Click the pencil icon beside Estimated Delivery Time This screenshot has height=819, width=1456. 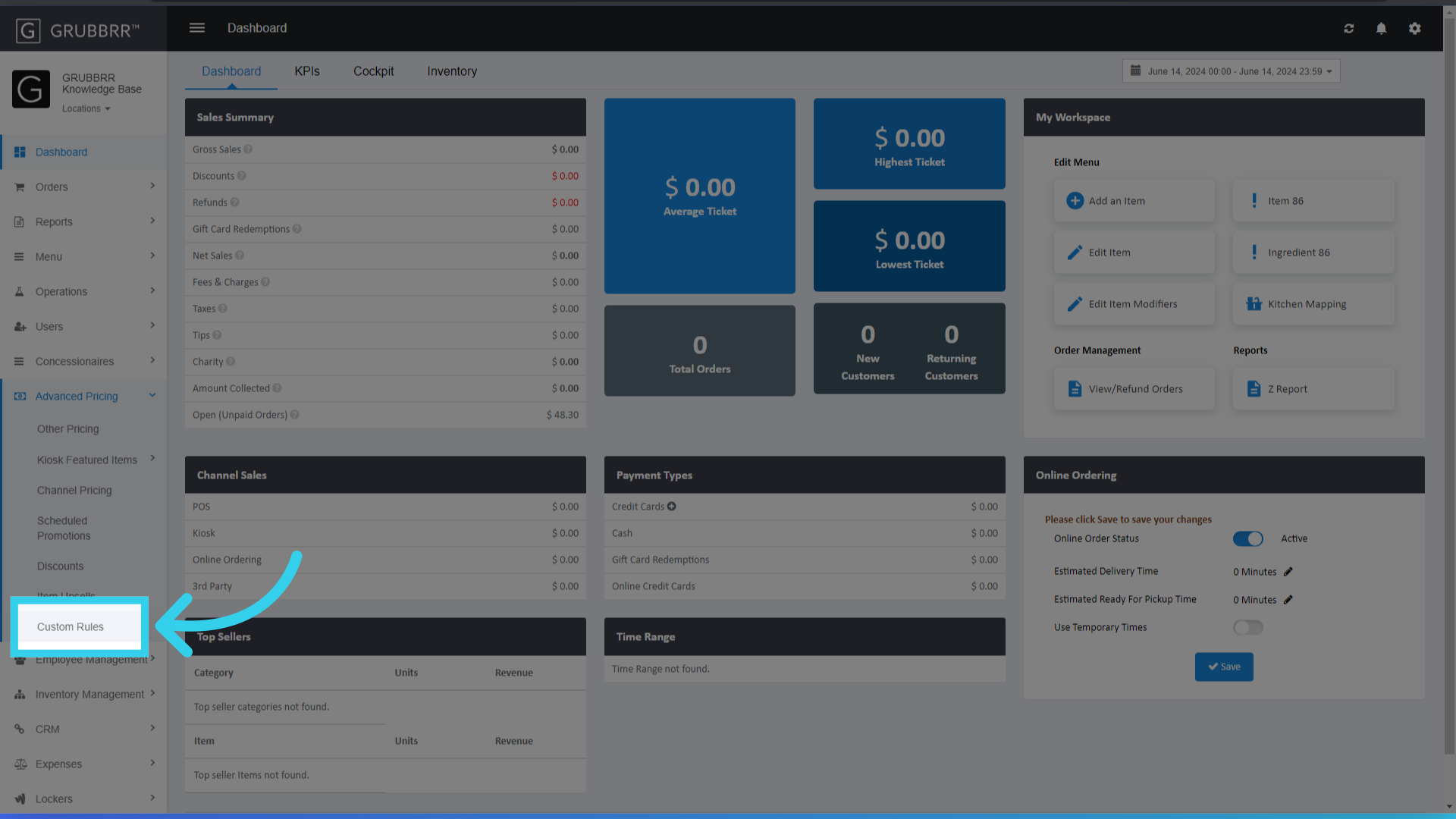click(x=1288, y=571)
